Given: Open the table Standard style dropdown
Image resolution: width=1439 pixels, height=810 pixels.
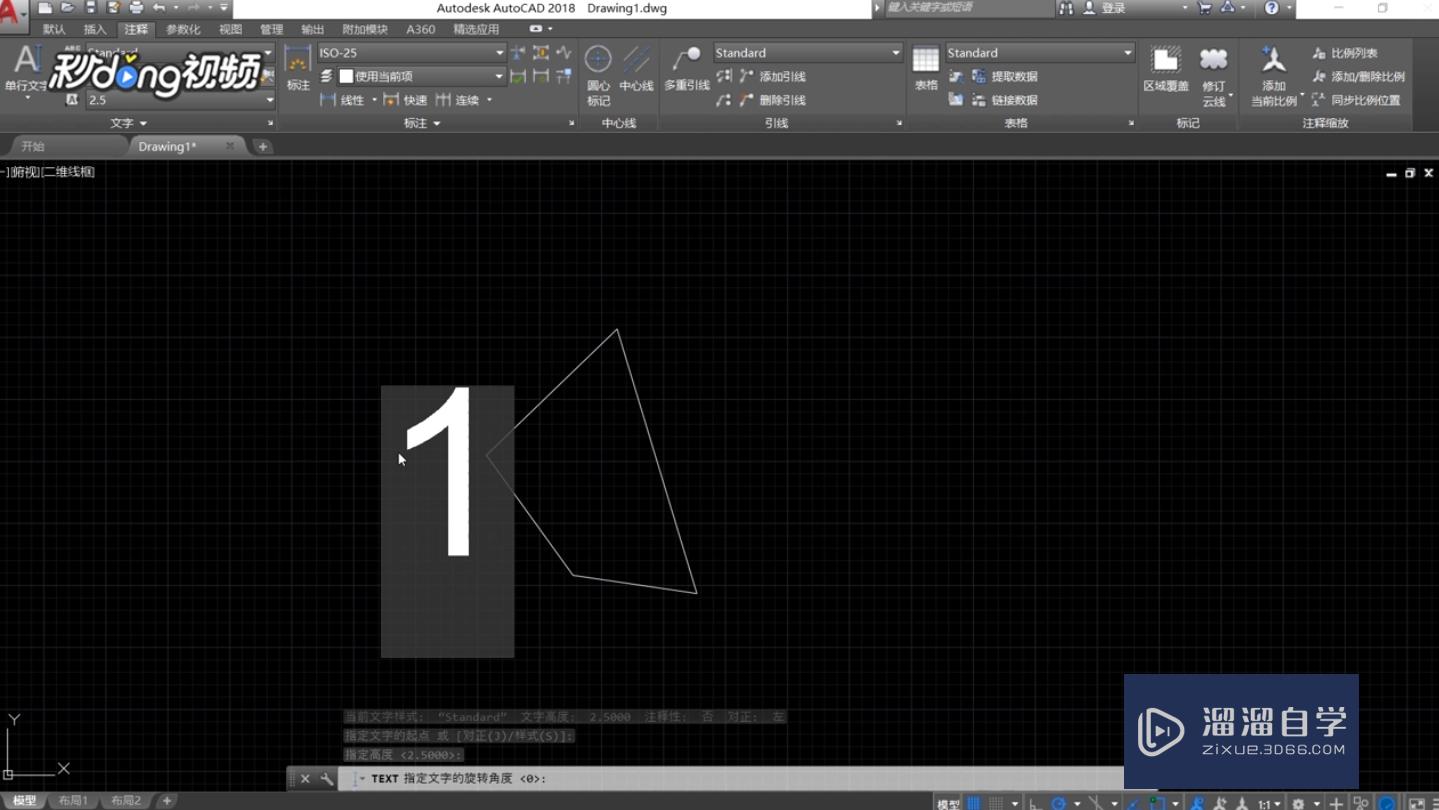Looking at the screenshot, I should click(x=1040, y=53).
